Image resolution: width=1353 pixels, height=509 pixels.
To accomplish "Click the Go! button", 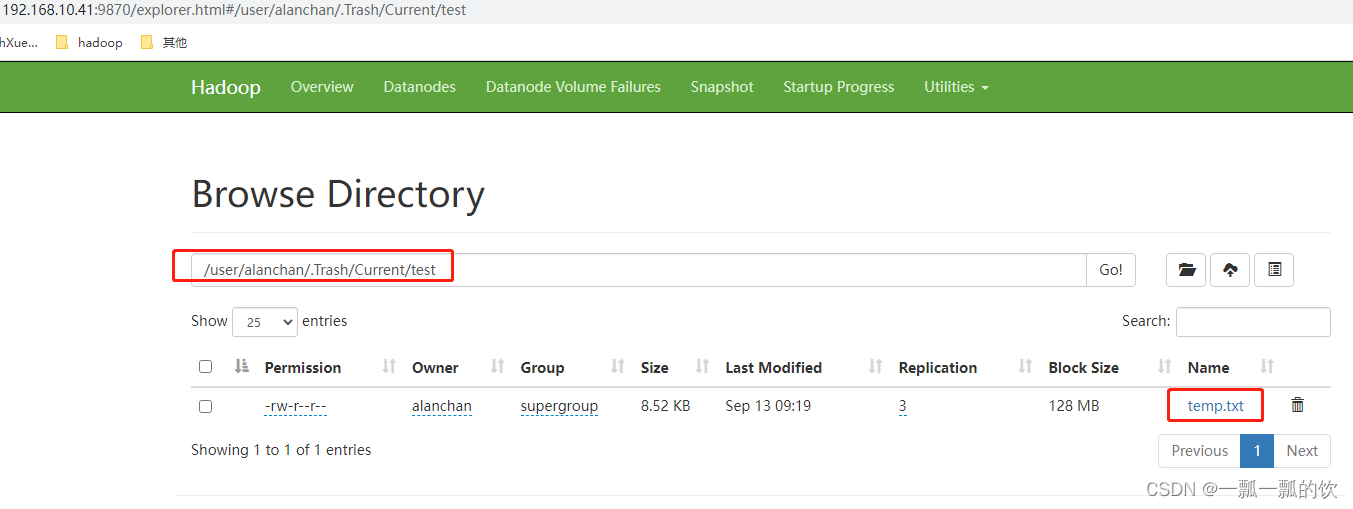I will [x=1111, y=270].
